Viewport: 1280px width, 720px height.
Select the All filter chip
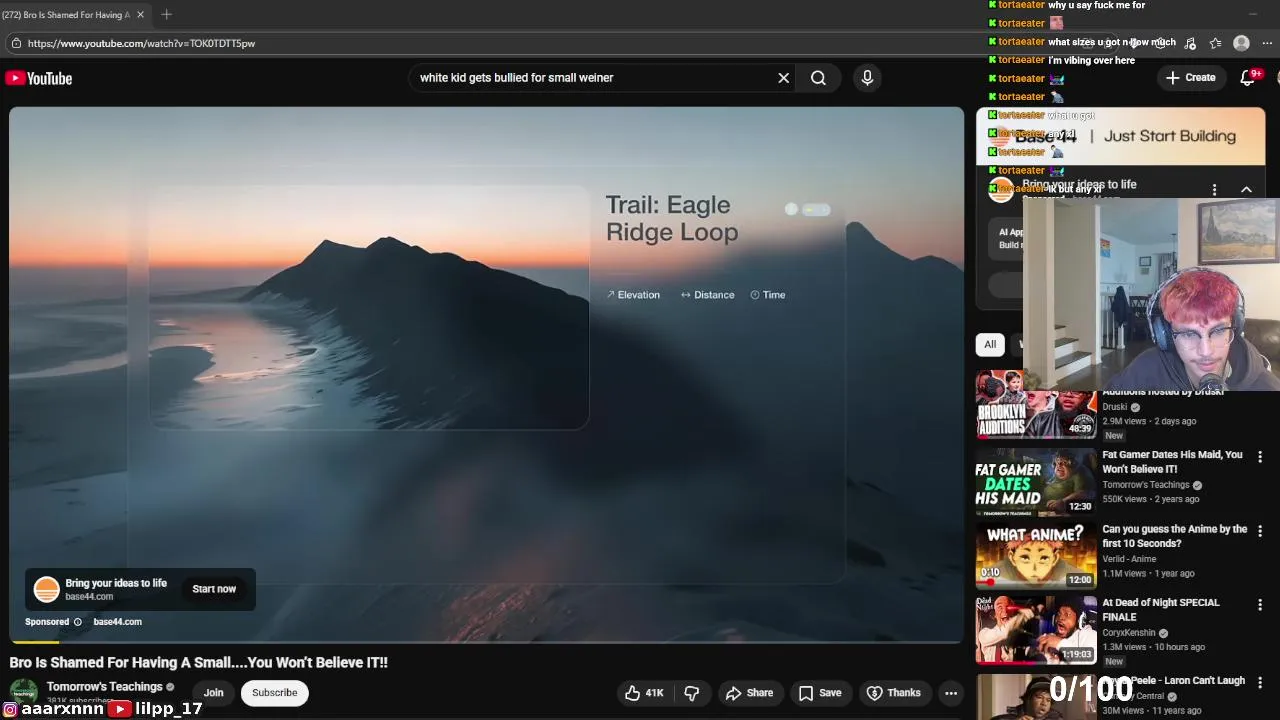point(990,345)
